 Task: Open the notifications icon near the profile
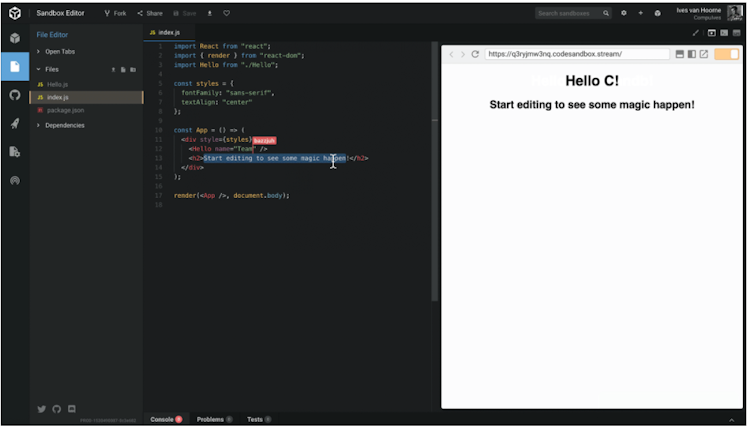pos(658,13)
